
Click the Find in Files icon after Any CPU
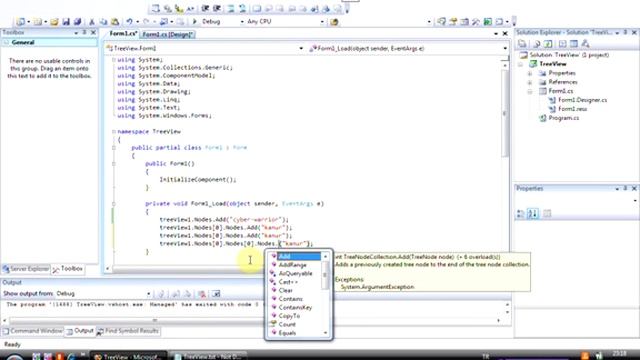coord(334,22)
